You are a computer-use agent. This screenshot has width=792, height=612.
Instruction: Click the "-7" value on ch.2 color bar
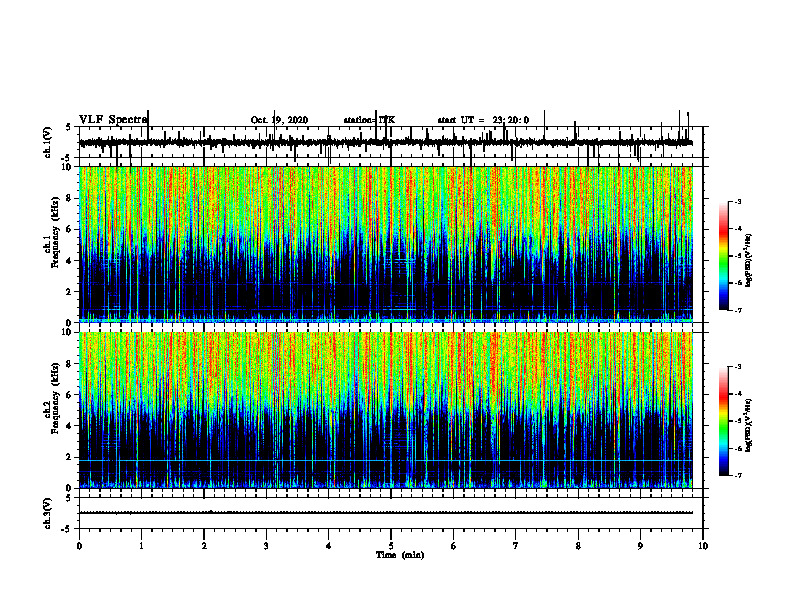[x=737, y=475]
